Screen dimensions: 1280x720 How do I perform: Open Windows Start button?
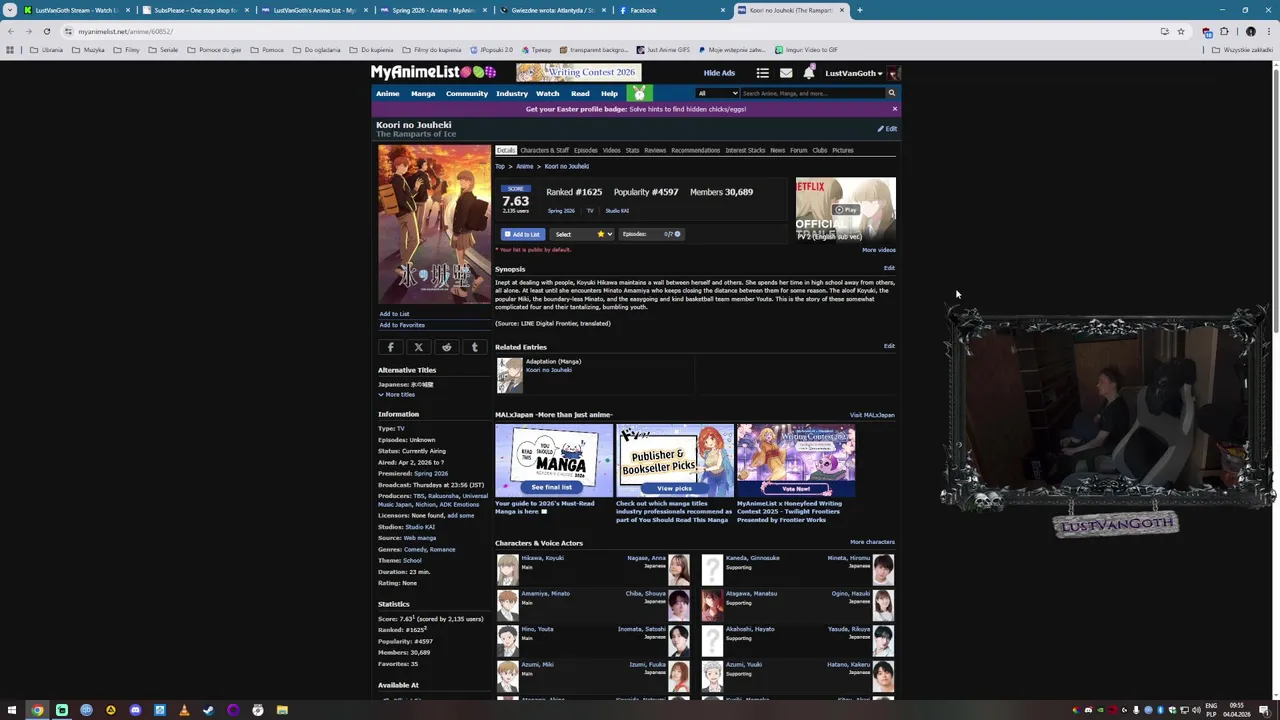pos(11,710)
